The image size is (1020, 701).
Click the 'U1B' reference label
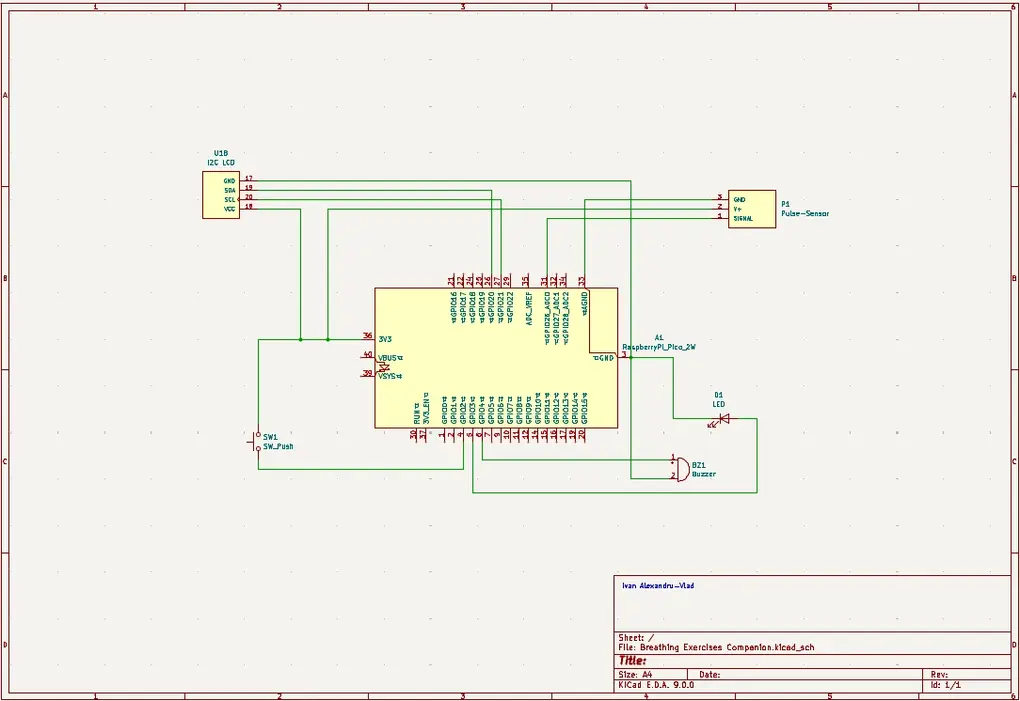tap(221, 153)
